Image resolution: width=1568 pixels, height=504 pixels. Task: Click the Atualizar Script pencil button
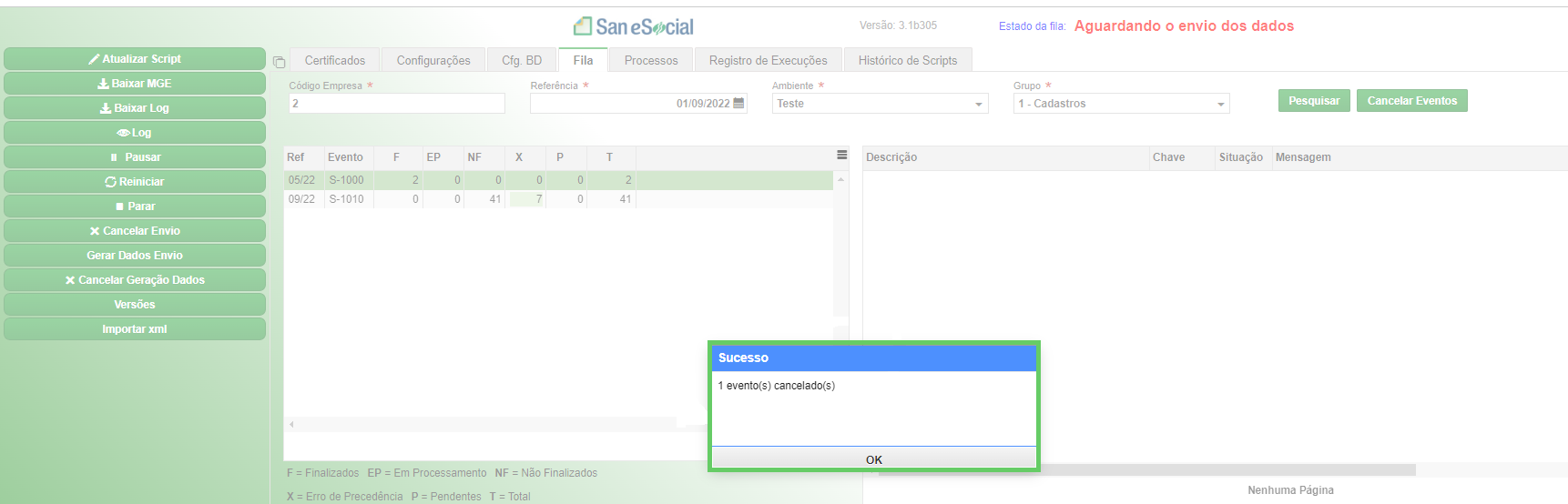(135, 59)
